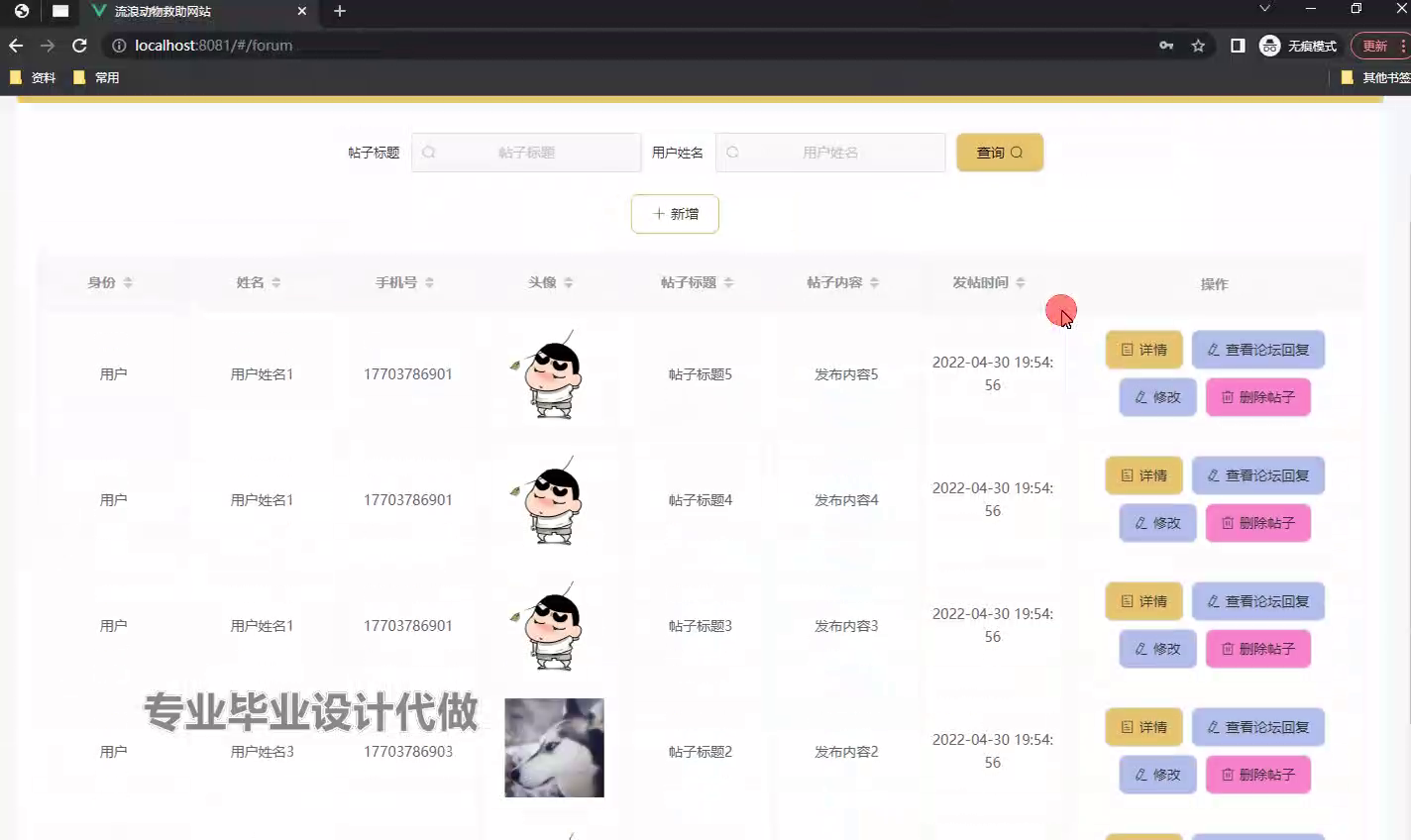1411x840 pixels.
Task: Click 删除帖子 for 帖子标题4 row
Action: click(x=1257, y=523)
